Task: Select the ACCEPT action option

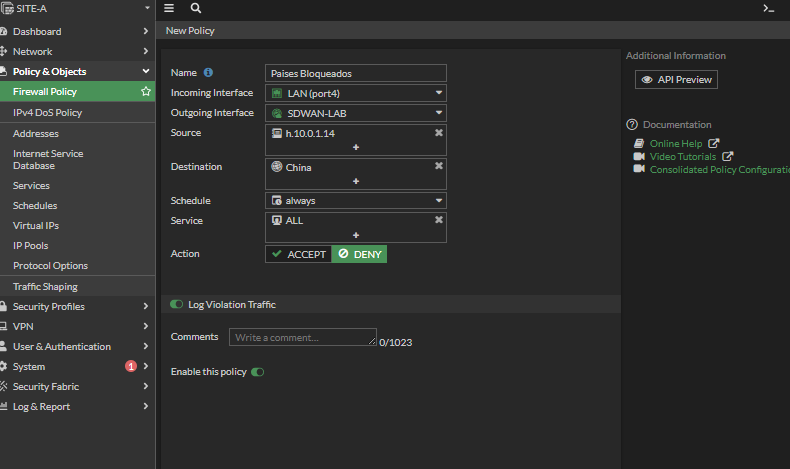Action: pos(298,254)
